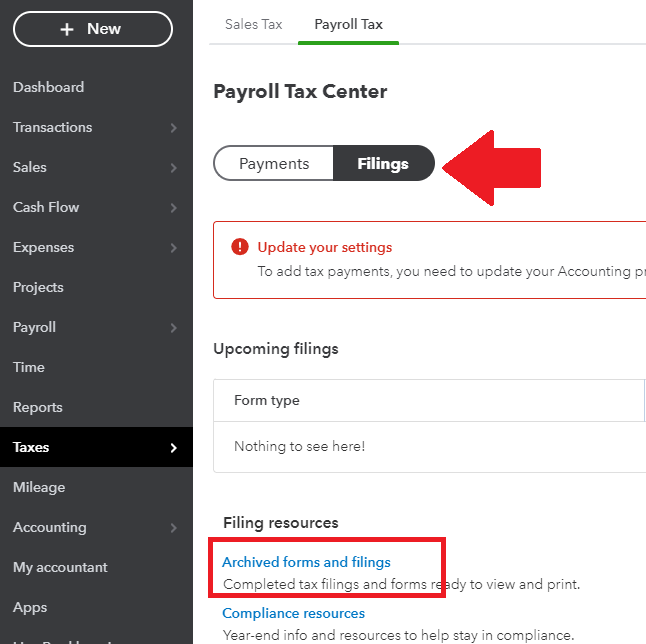The image size is (646, 644).
Task: Open Projects from the sidebar
Action: click(38, 287)
